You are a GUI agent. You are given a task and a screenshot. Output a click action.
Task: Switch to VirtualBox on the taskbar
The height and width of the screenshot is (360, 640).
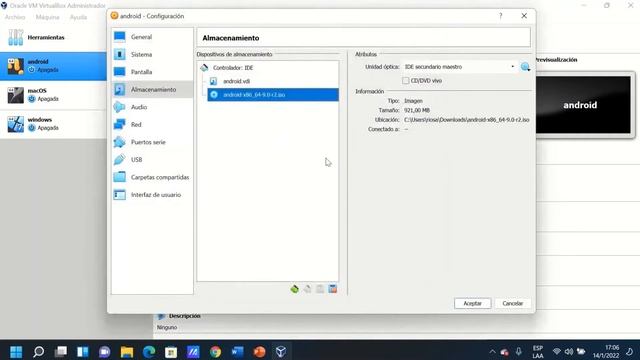coord(281,351)
